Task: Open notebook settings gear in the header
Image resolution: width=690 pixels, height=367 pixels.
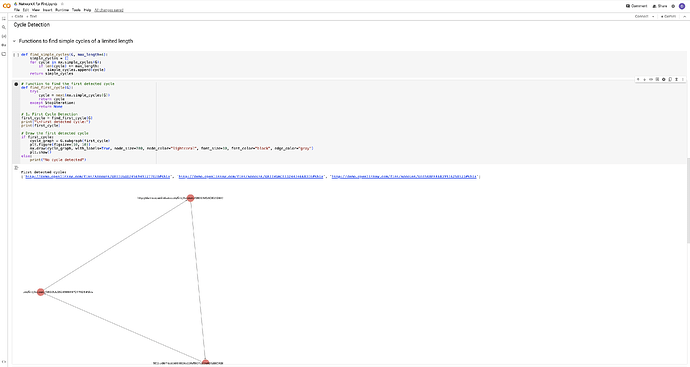Action: click(x=673, y=6)
